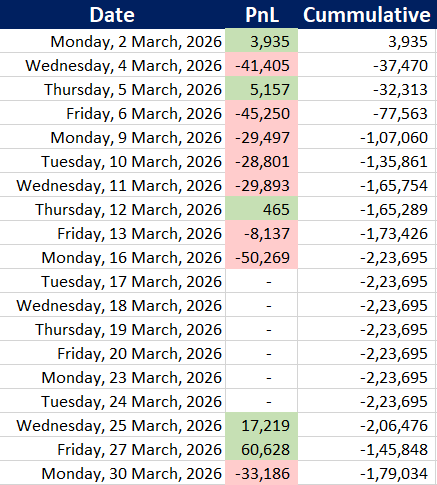Select the PnL cell 5,157
Screen dimensions: 437x485
click(x=261, y=89)
